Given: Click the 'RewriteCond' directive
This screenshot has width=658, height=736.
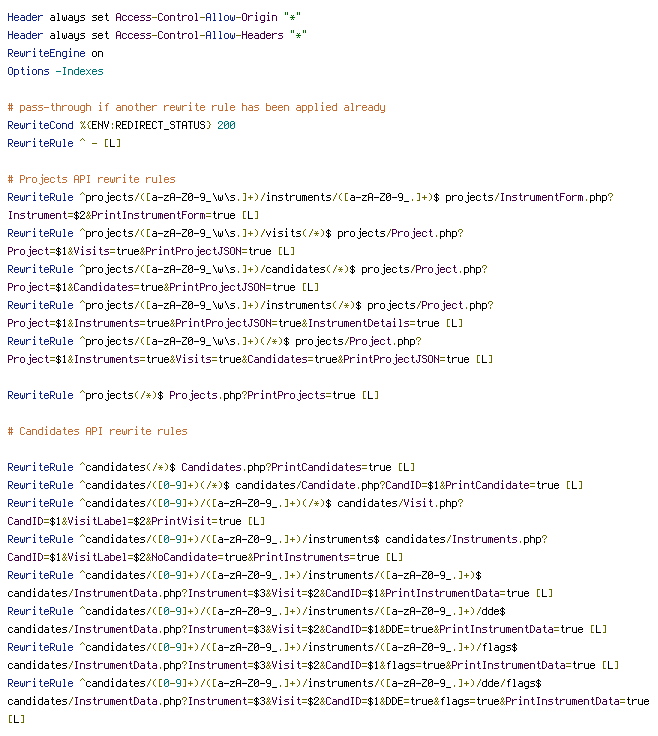Looking at the screenshot, I should coord(40,125).
